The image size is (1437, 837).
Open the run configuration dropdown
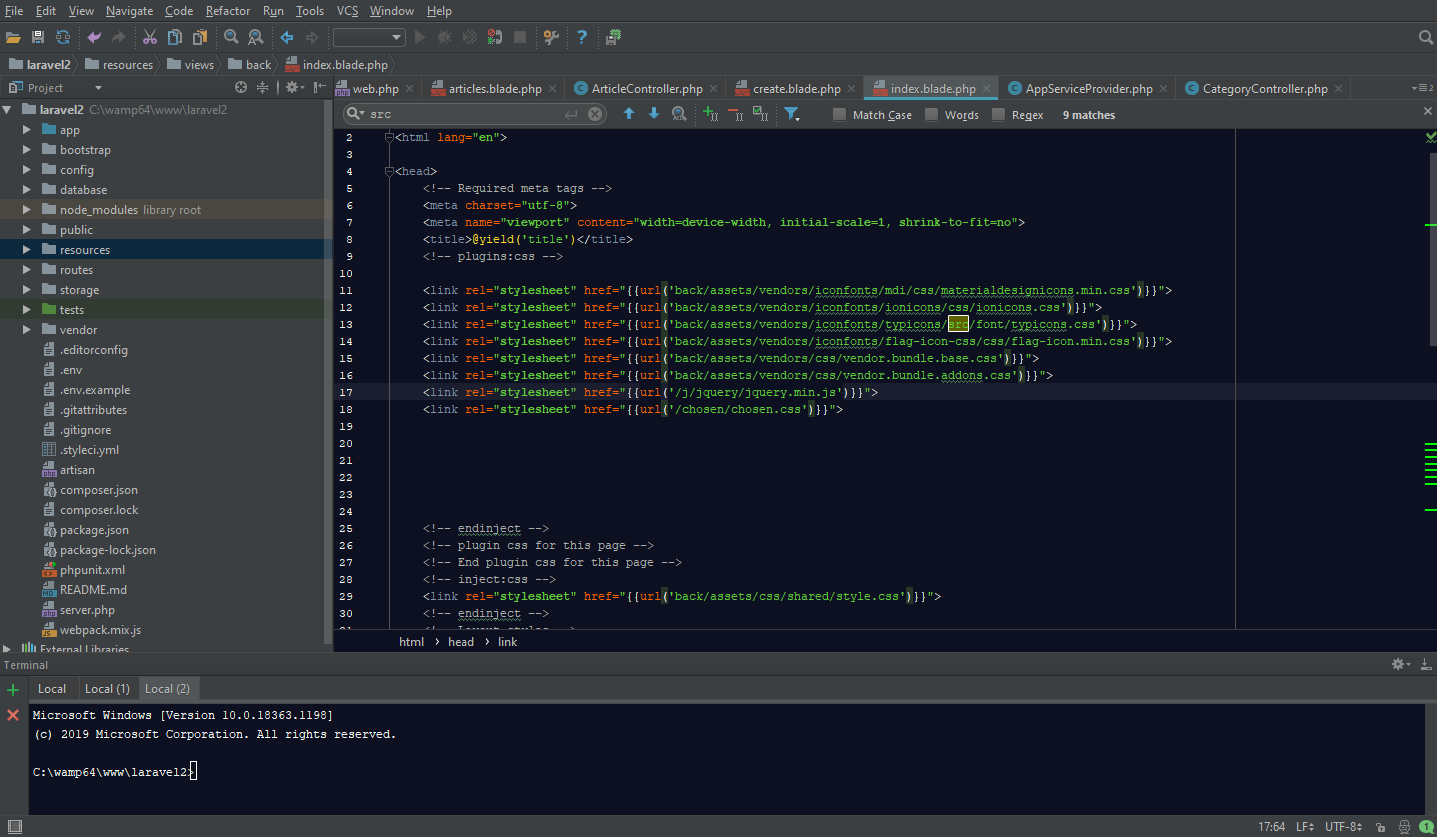[x=369, y=37]
